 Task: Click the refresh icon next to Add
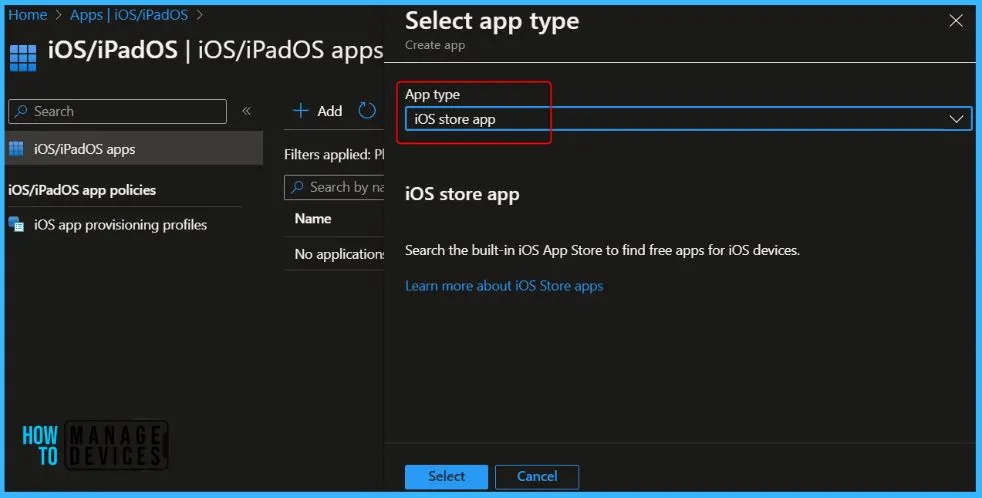[367, 111]
